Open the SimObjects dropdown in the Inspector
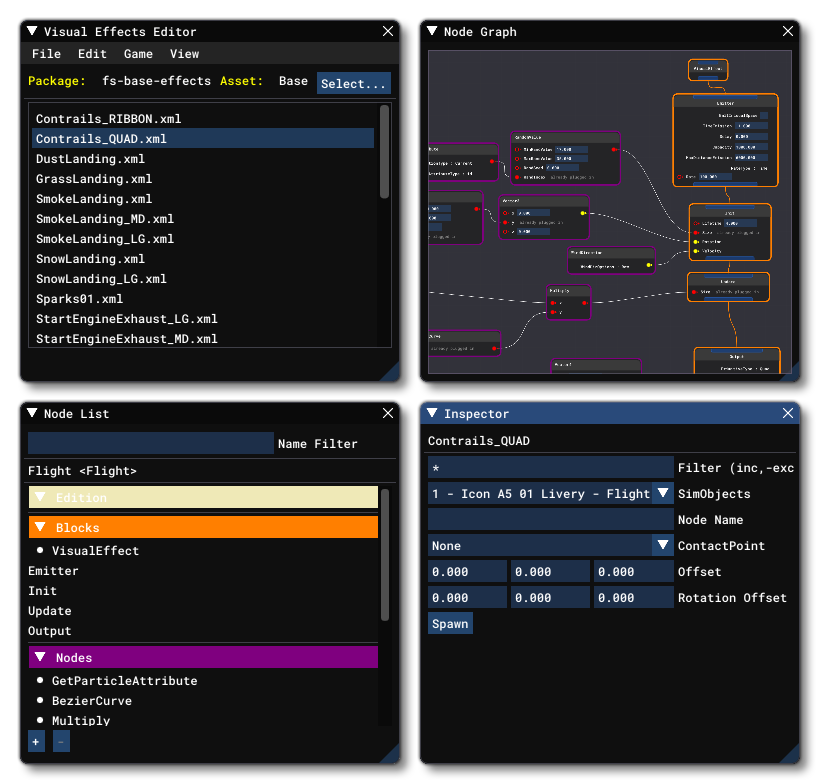Viewport: 820px width, 784px height. click(x=661, y=493)
